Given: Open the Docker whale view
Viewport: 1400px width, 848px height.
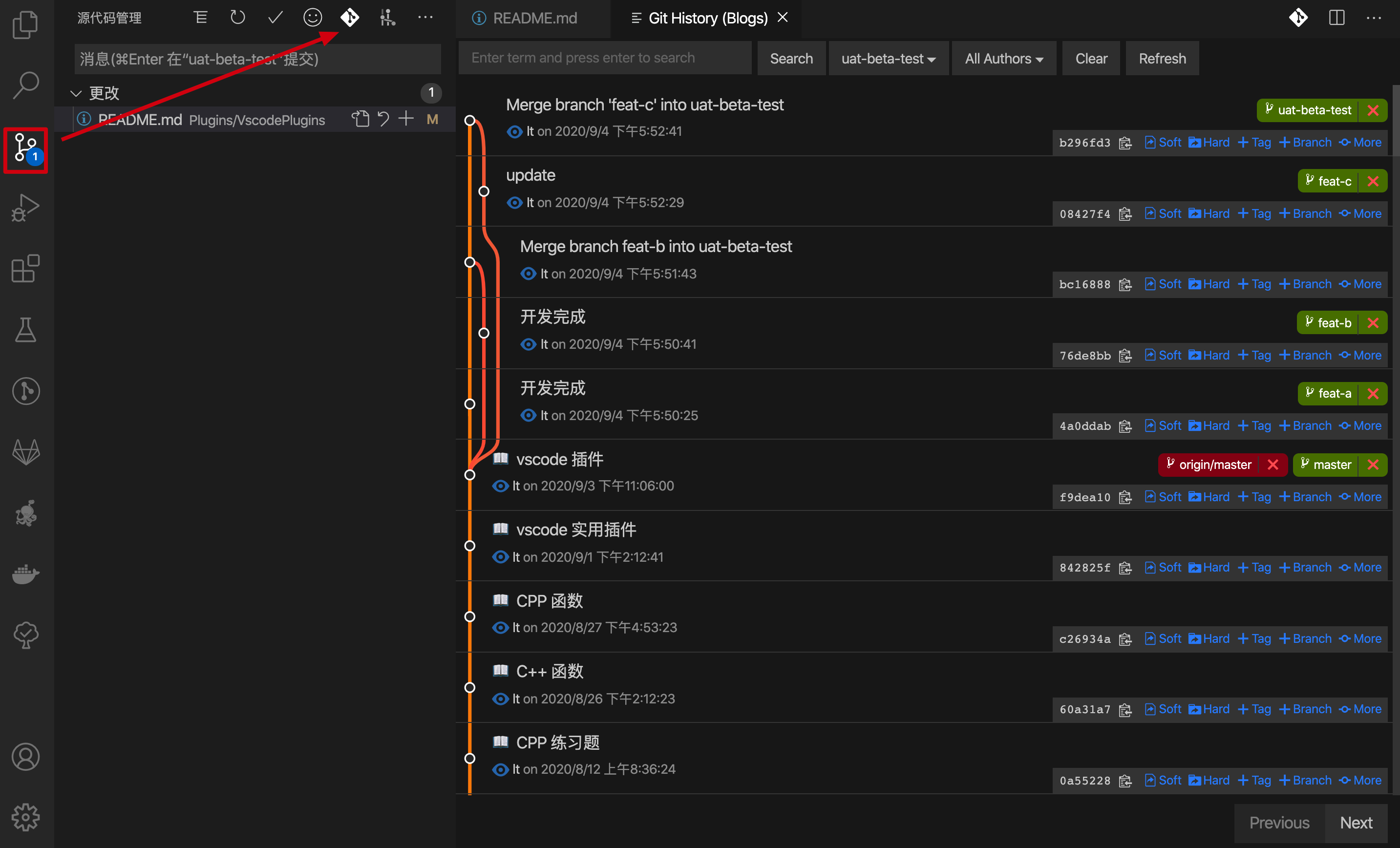Looking at the screenshot, I should tap(25, 574).
